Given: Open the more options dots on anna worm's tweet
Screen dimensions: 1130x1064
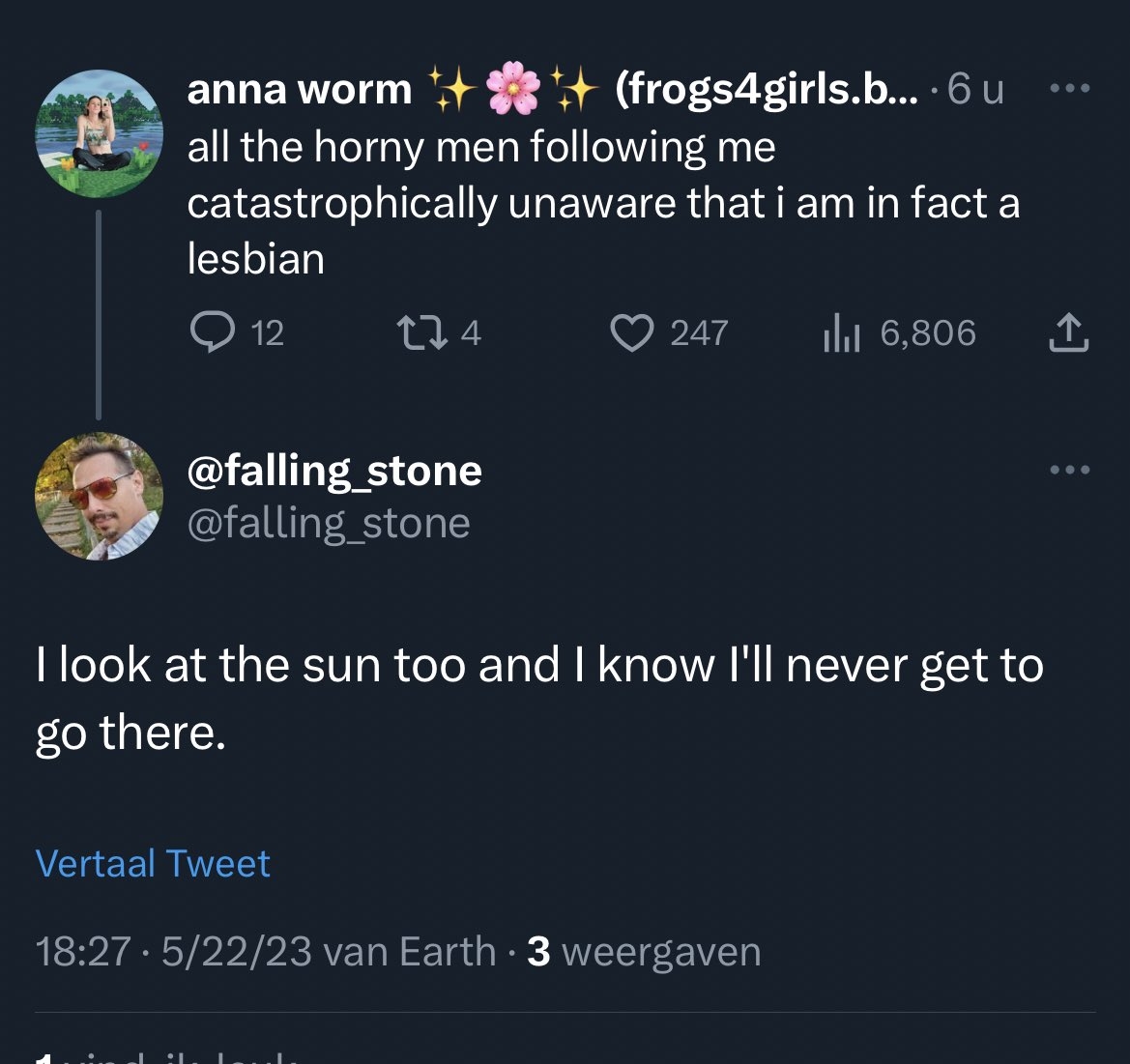Looking at the screenshot, I should (x=1070, y=89).
